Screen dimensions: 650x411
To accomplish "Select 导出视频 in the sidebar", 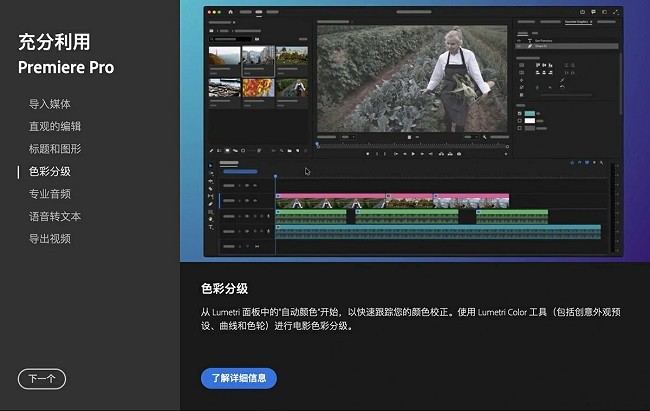I will coord(49,239).
